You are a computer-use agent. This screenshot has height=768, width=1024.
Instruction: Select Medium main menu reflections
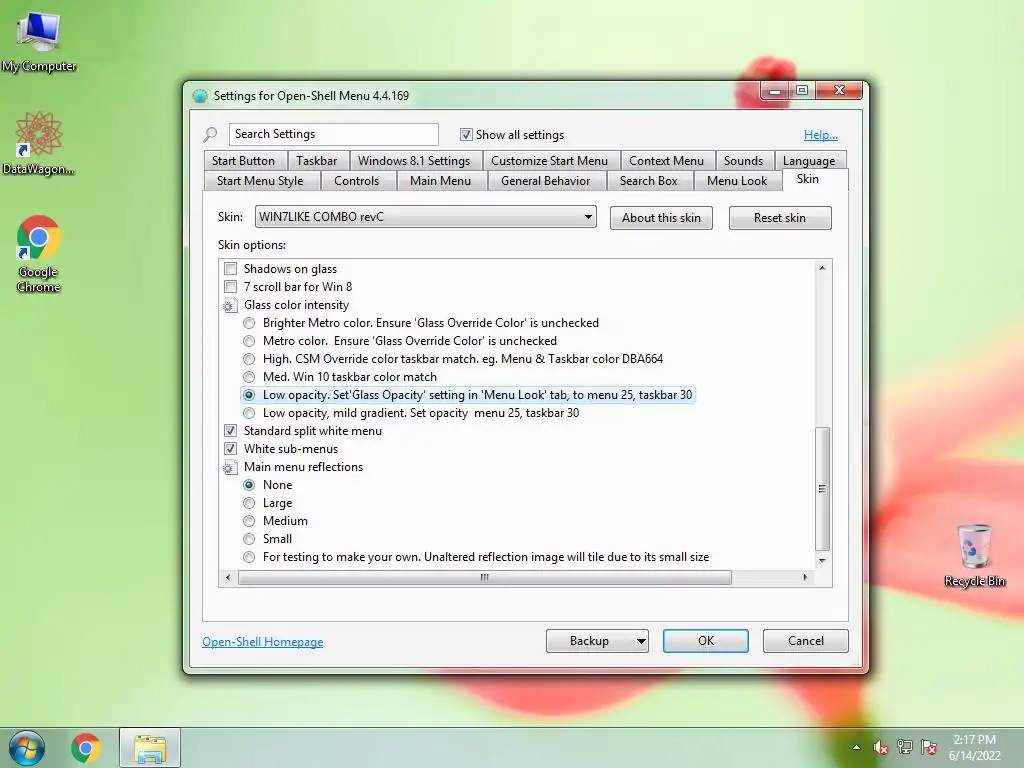249,521
